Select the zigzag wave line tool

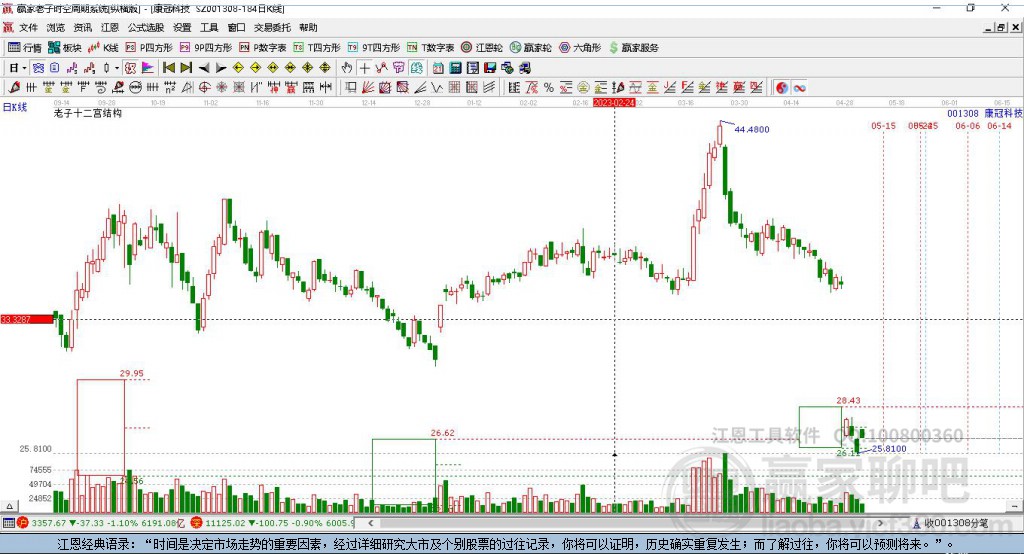437,88
